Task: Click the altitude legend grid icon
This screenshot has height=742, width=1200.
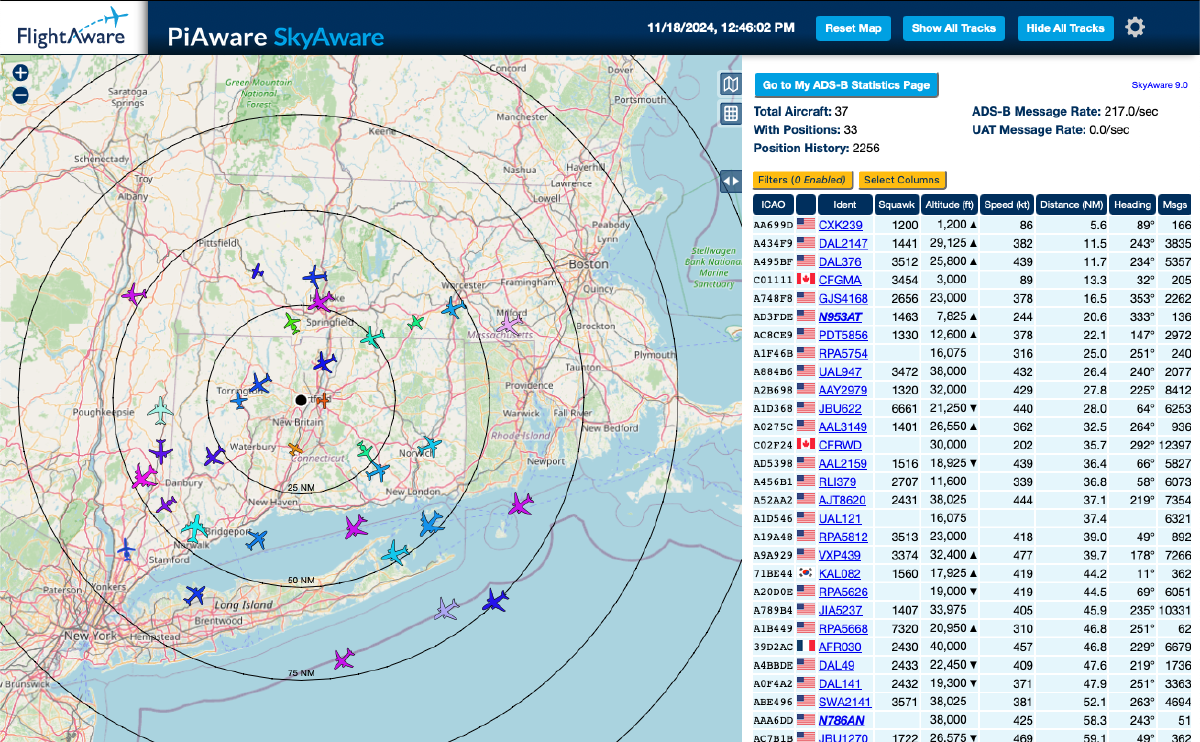Action: coord(733,113)
